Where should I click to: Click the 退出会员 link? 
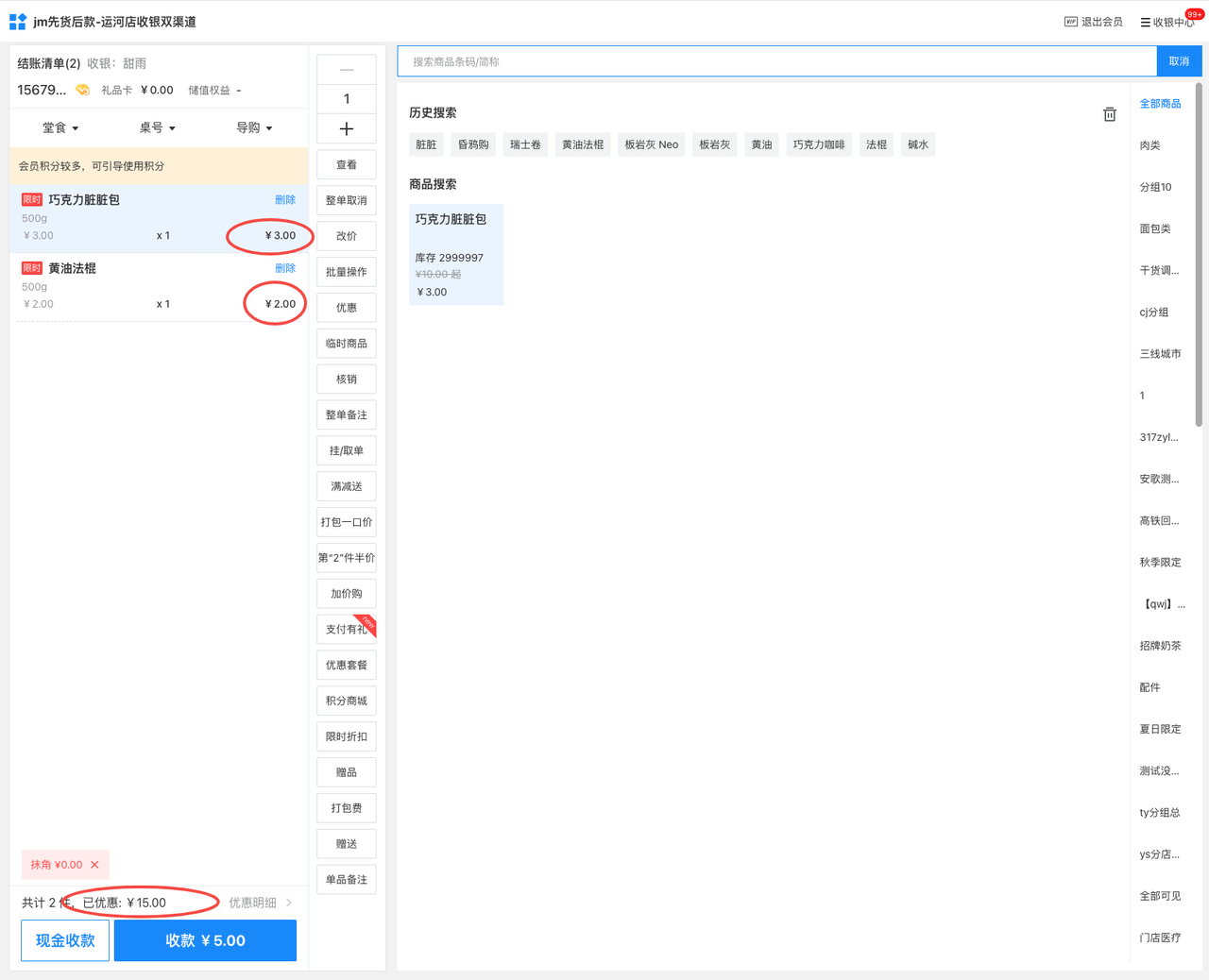1101,22
